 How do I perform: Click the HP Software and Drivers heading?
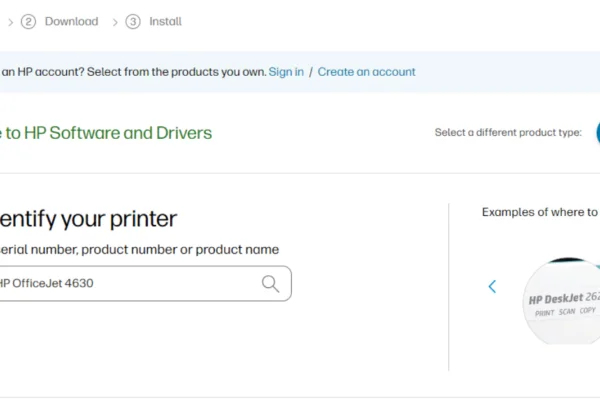coord(105,133)
